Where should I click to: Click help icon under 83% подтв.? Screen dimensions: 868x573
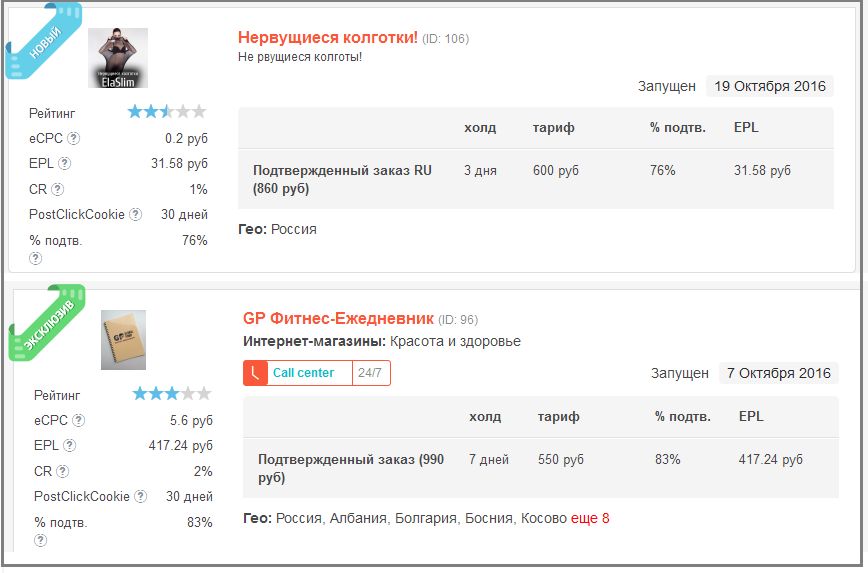point(40,540)
